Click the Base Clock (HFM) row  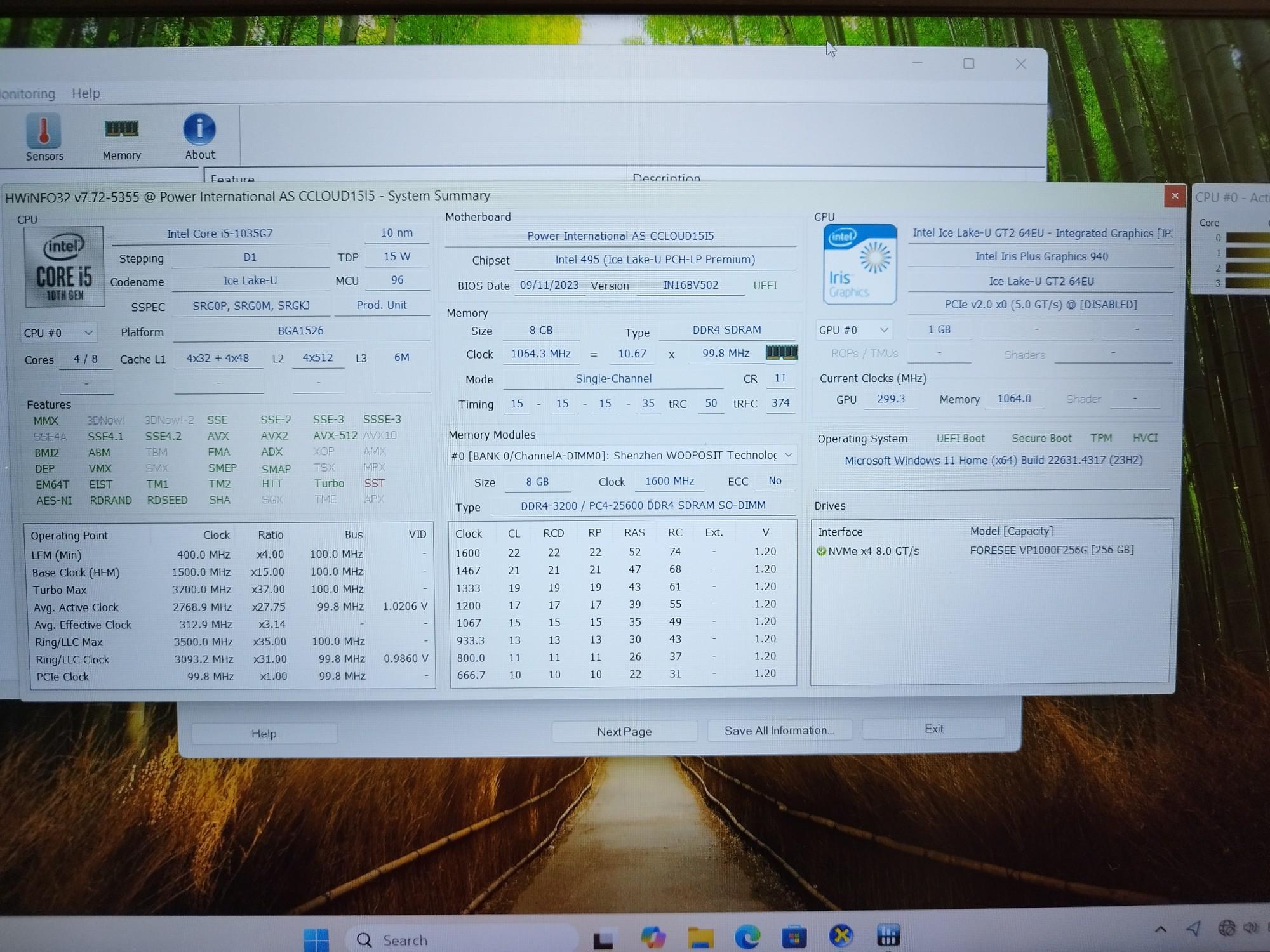click(x=230, y=572)
